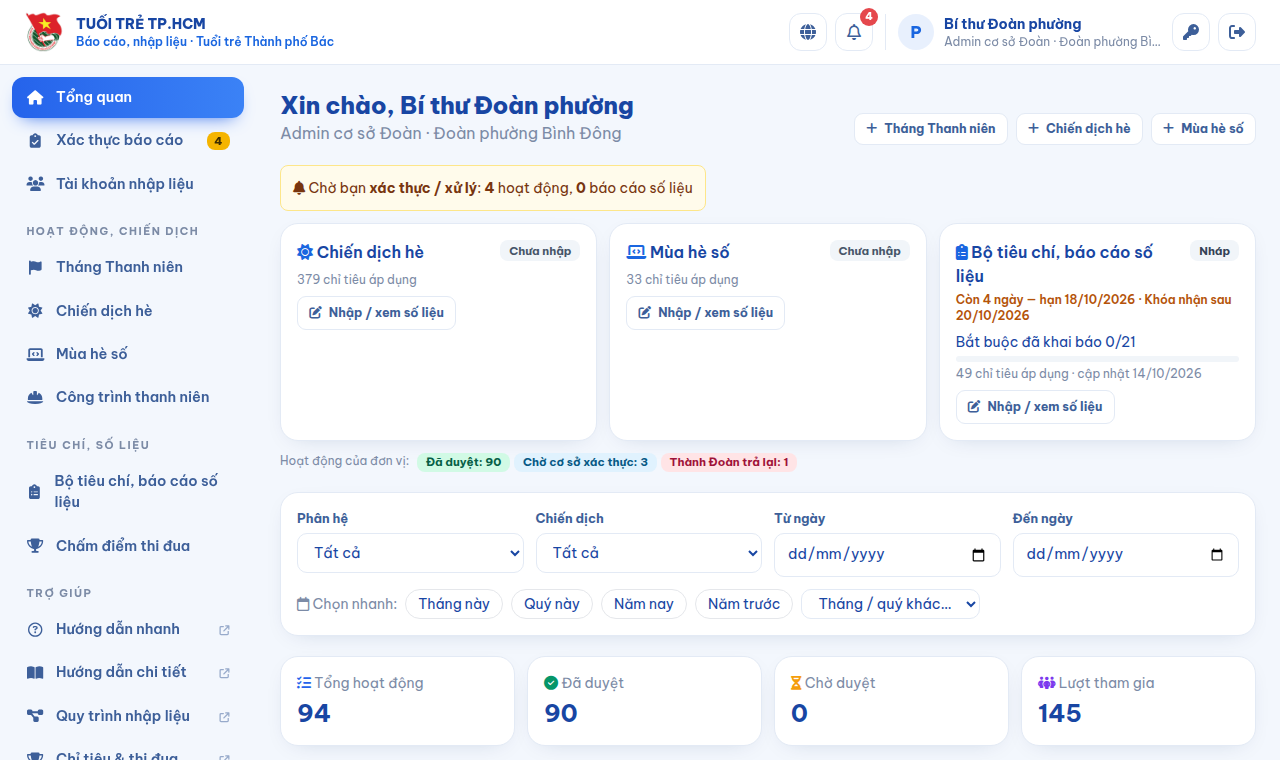Select the Năm trước quick filter

coord(744,604)
